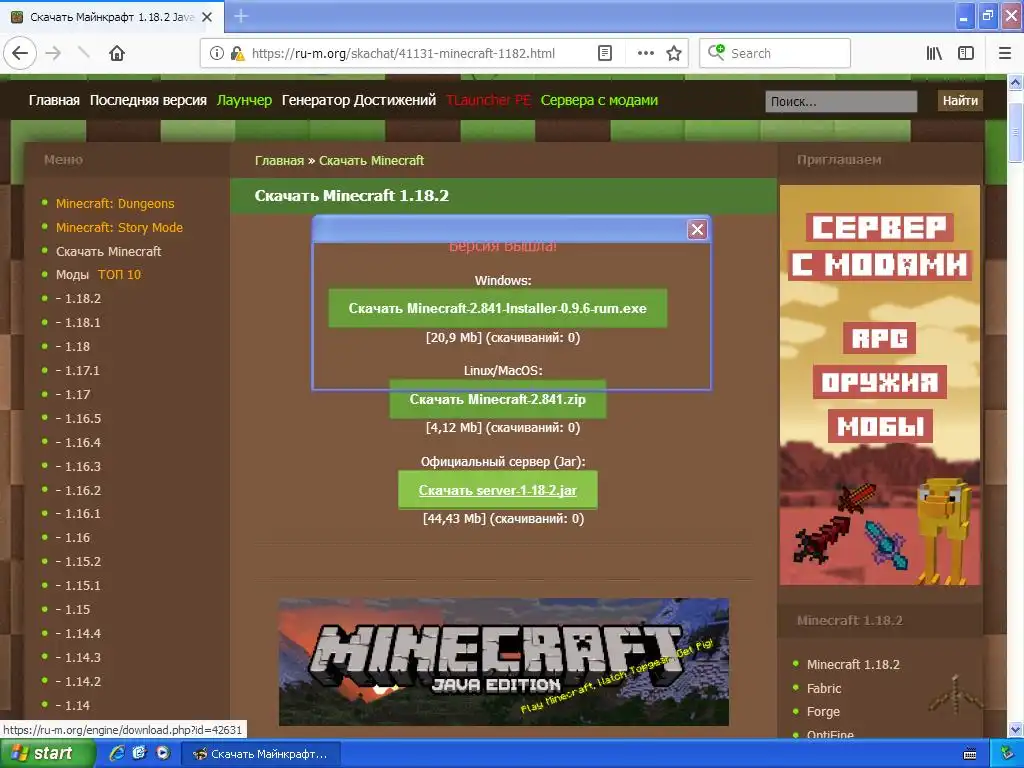Screen dimensions: 1024x768
Task: Open TLauncher PE menu item
Action: tap(488, 101)
